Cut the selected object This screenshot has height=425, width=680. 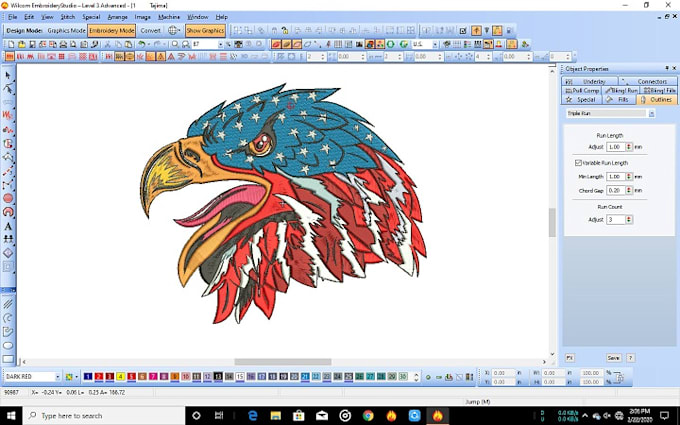pos(108,44)
